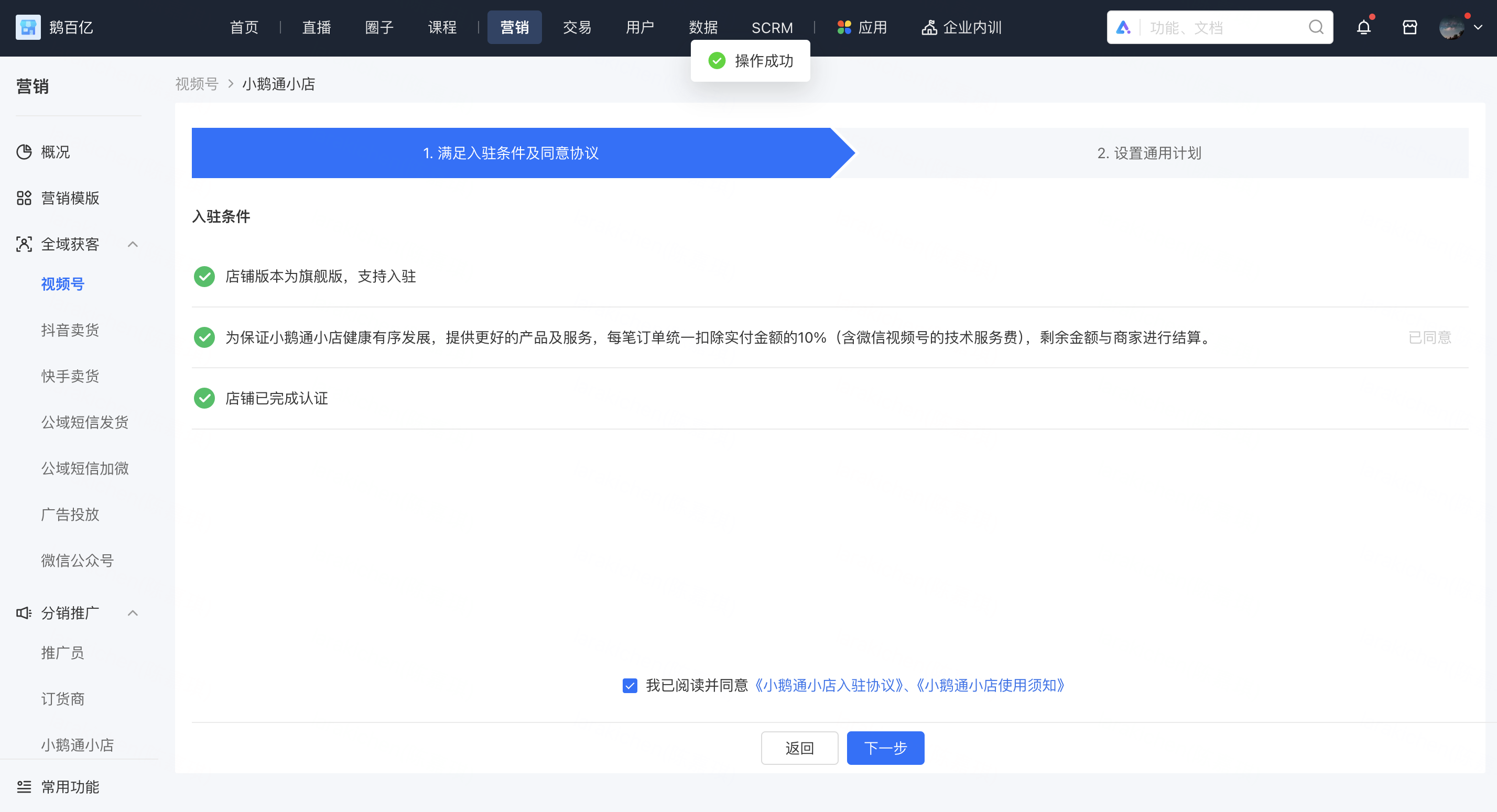The width and height of the screenshot is (1497, 812).
Task: Click the 营销模版 grid icon
Action: pyautogui.click(x=24, y=197)
